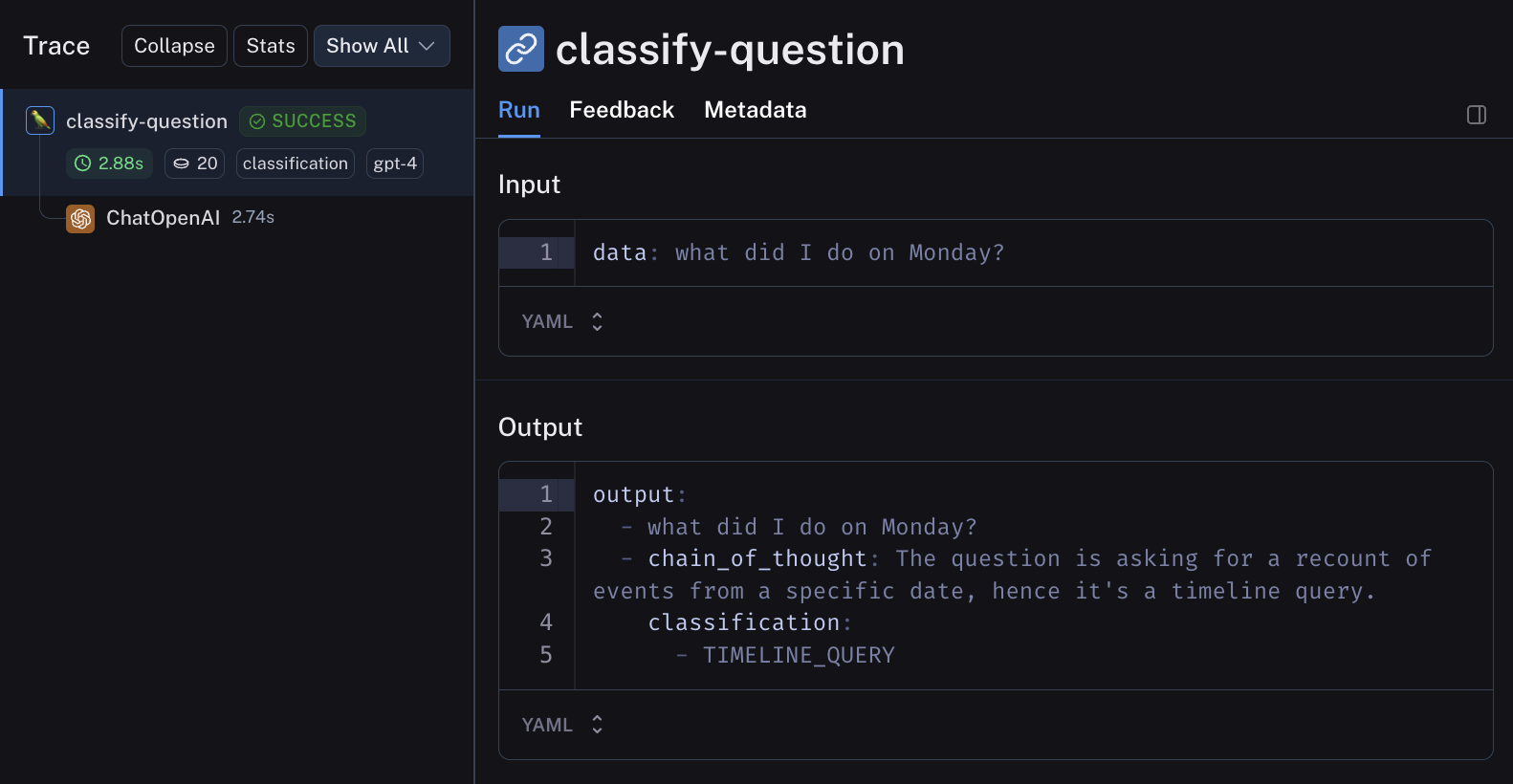Toggle the side panel layout icon
This screenshot has height=784, width=1513.
point(1476,115)
